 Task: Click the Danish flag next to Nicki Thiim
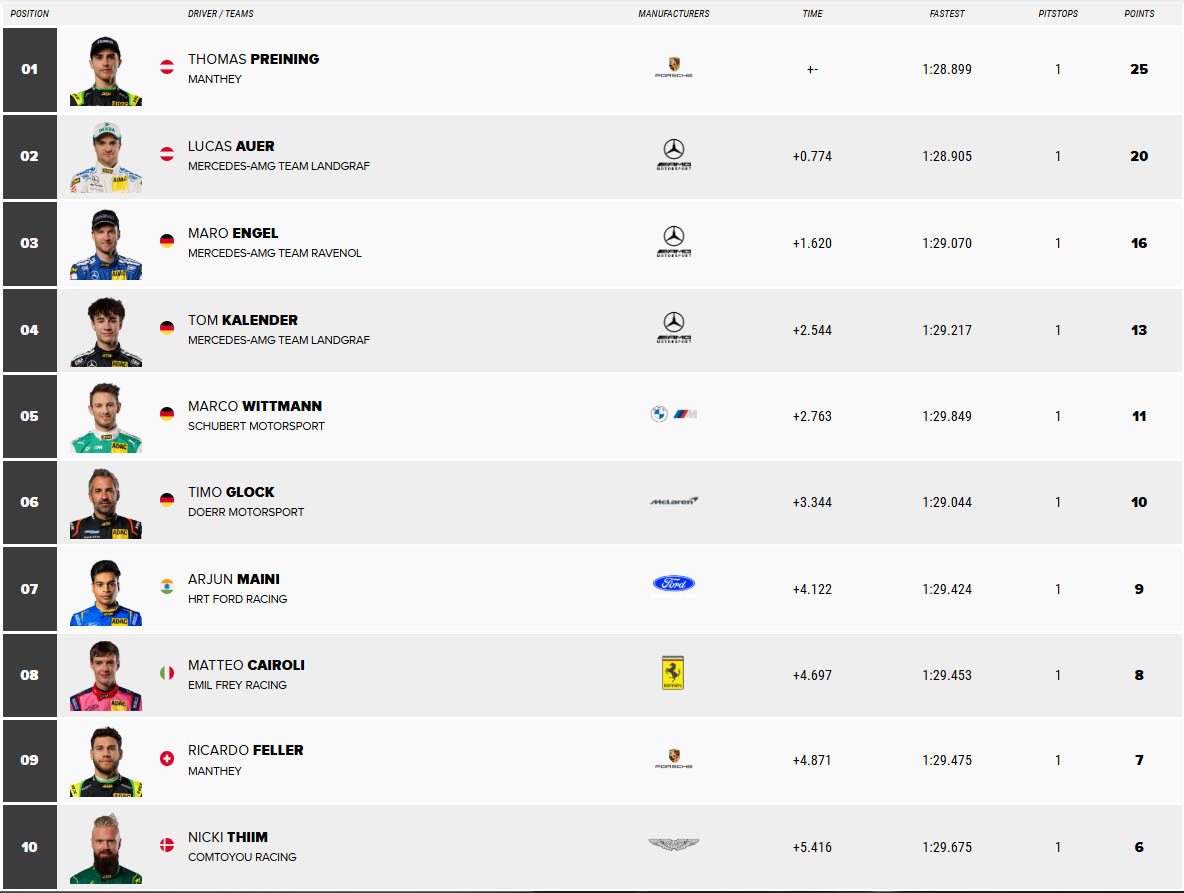tap(167, 846)
